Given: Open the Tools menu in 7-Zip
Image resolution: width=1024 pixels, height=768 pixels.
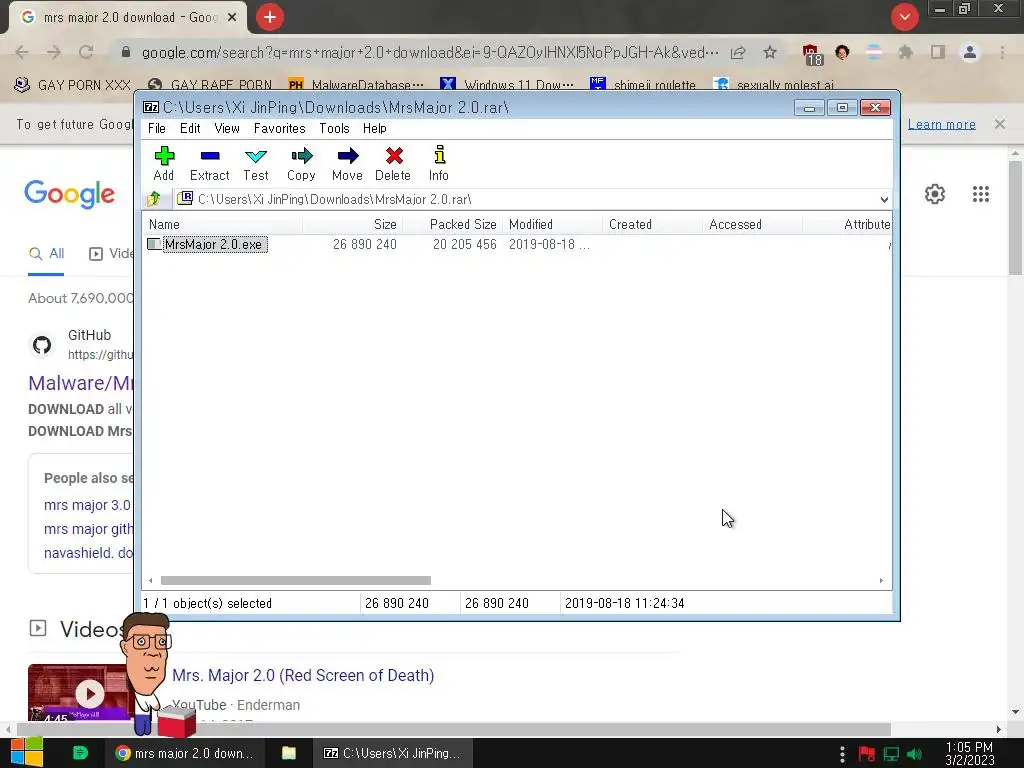Looking at the screenshot, I should click(334, 129).
